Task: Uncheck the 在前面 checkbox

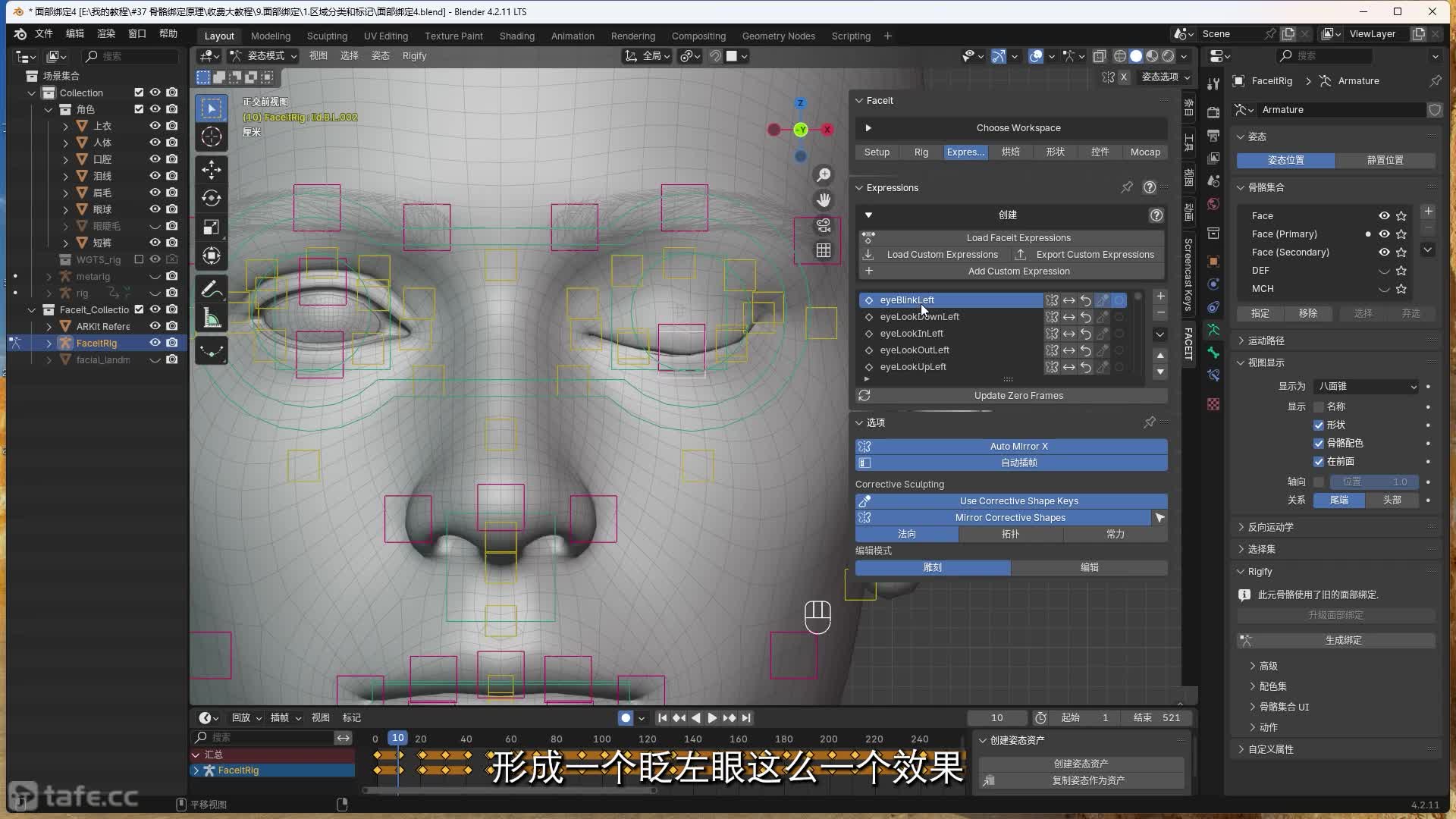Action: coord(1319,462)
